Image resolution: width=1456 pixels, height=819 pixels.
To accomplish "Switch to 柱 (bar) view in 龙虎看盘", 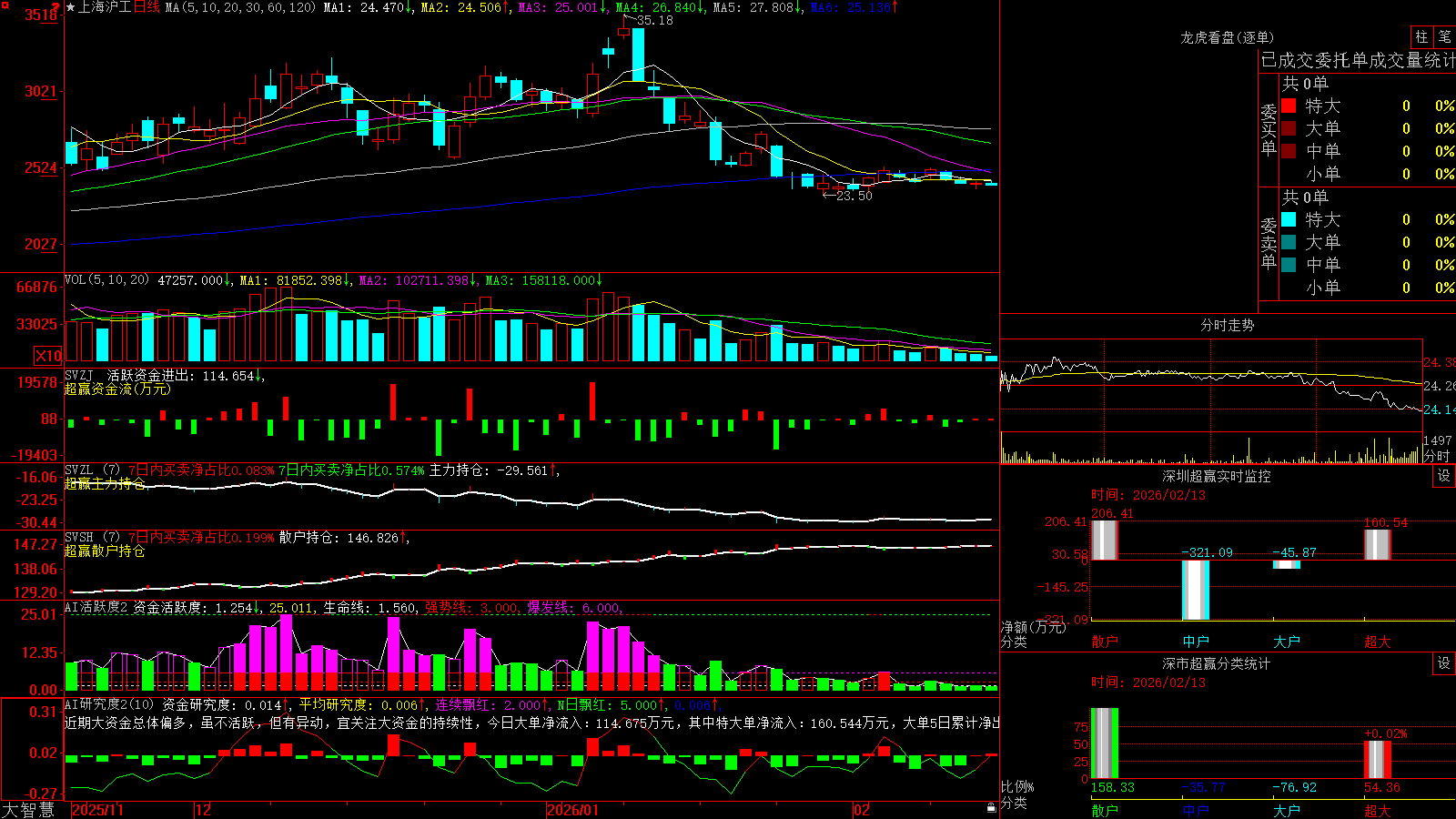I will 1421,36.
